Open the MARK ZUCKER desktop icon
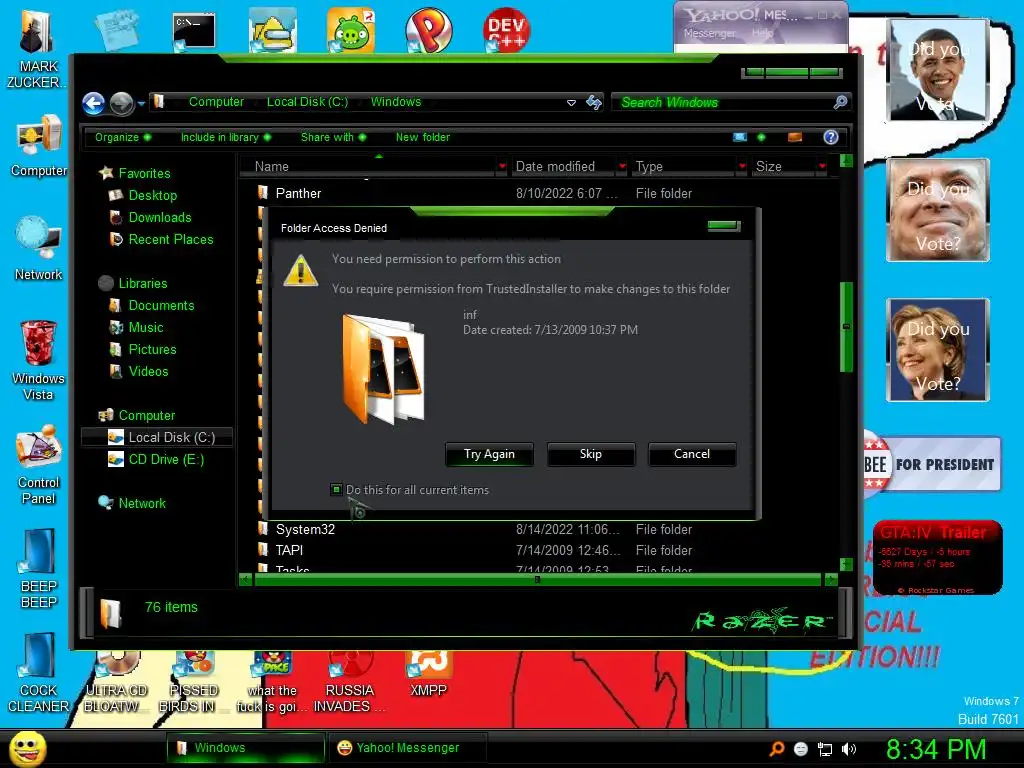 pos(37,49)
